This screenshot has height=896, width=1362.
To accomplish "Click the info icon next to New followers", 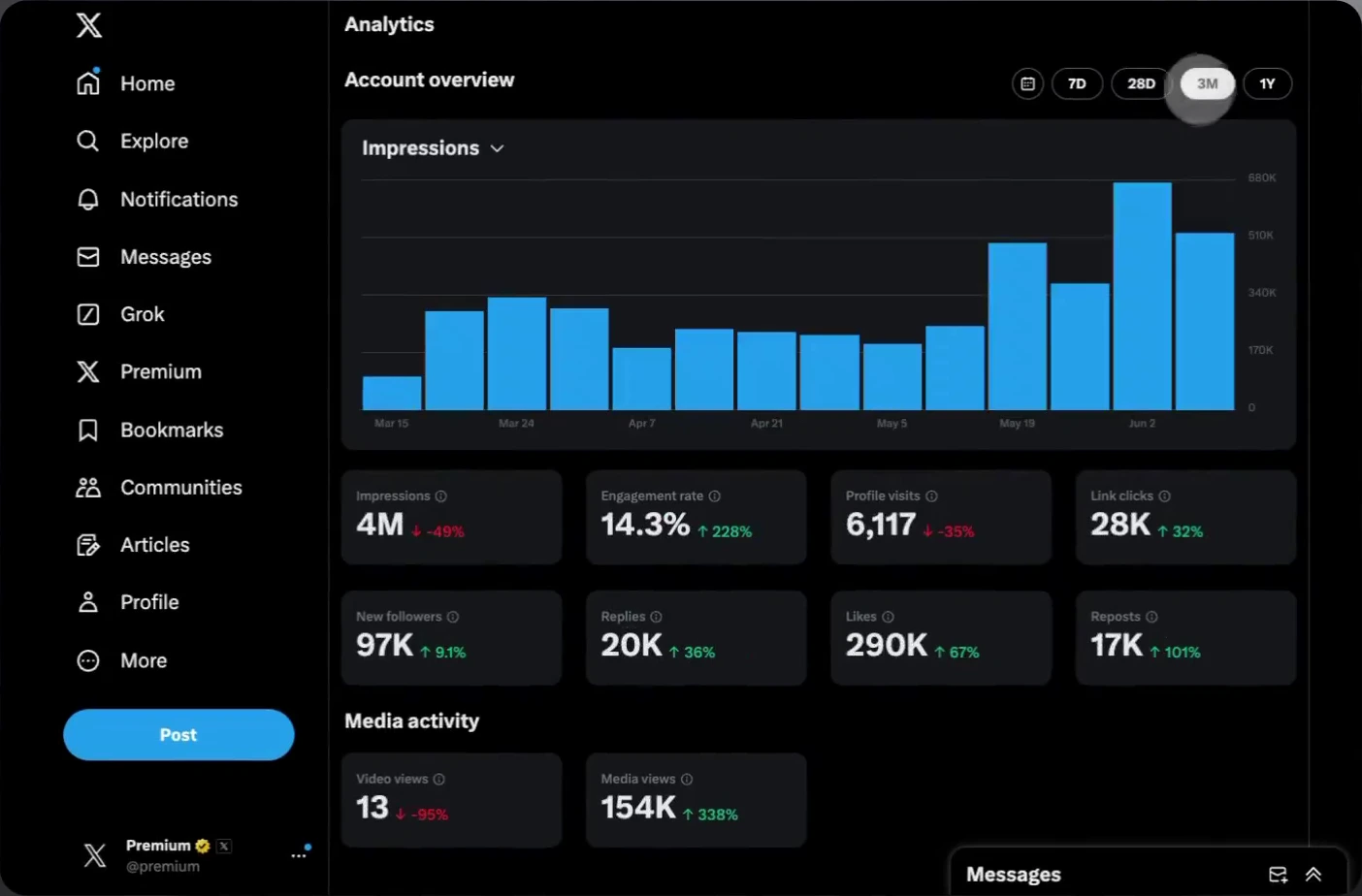I will (x=452, y=617).
